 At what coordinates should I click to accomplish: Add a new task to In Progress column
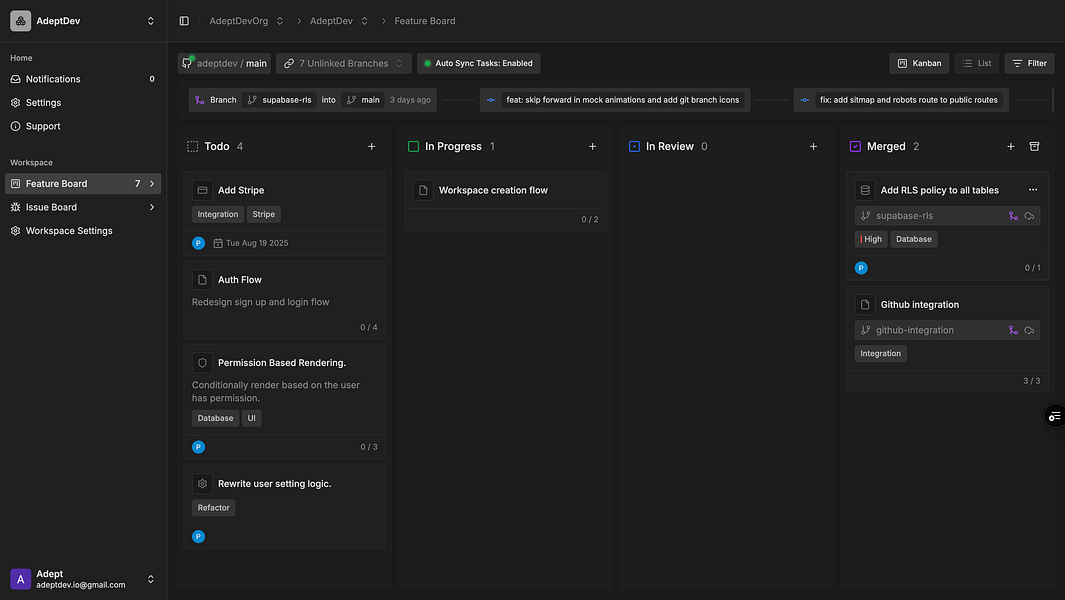click(592, 147)
